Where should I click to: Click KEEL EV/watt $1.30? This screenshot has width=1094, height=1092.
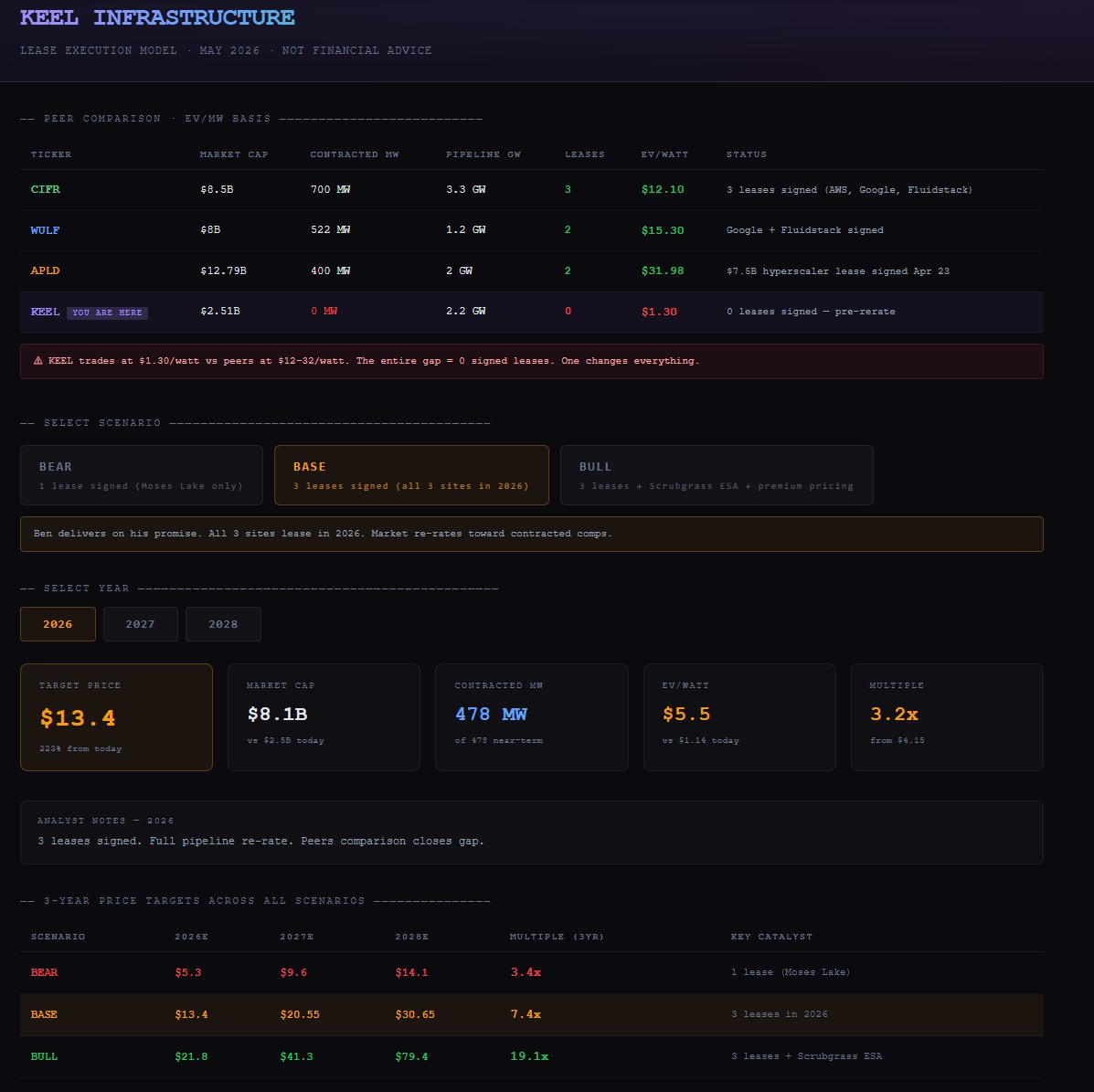pyautogui.click(x=659, y=312)
